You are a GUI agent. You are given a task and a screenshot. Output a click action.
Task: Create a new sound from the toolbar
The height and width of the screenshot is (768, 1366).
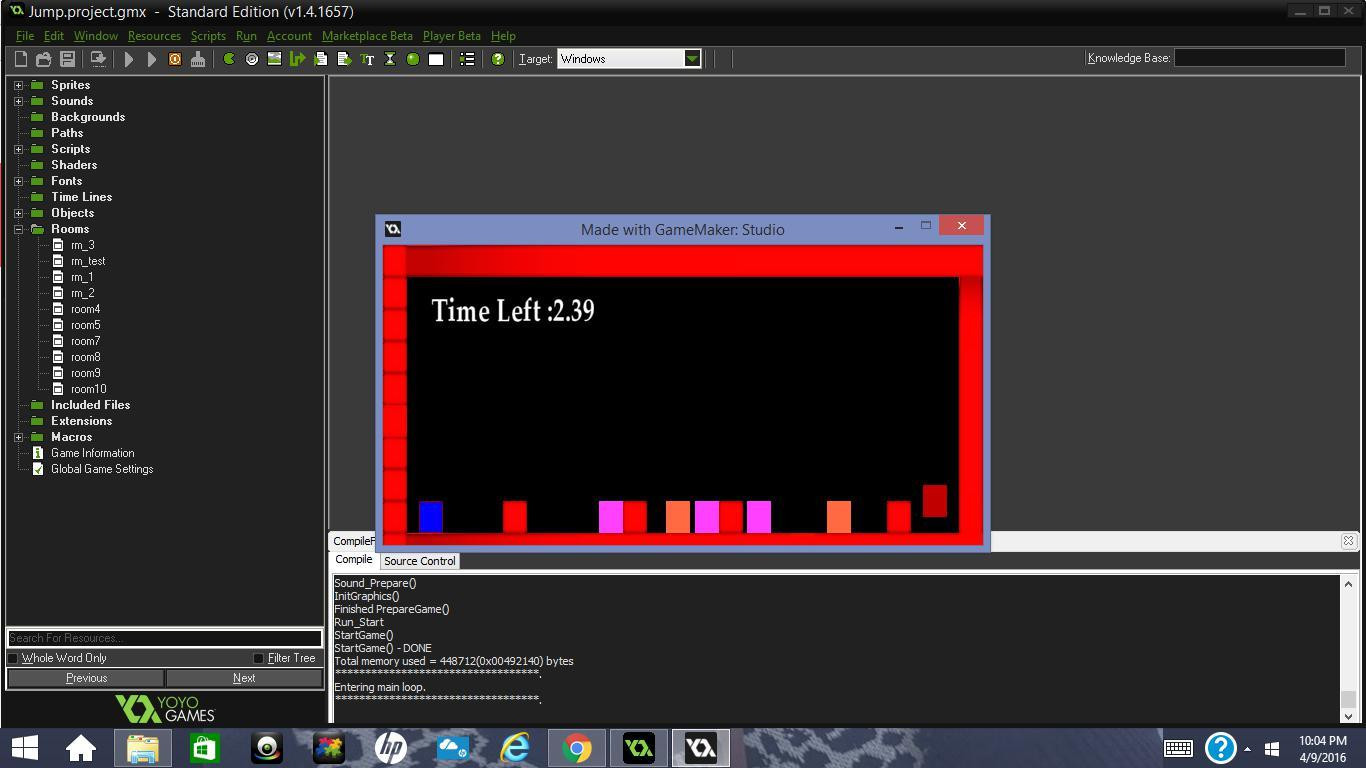pos(252,59)
